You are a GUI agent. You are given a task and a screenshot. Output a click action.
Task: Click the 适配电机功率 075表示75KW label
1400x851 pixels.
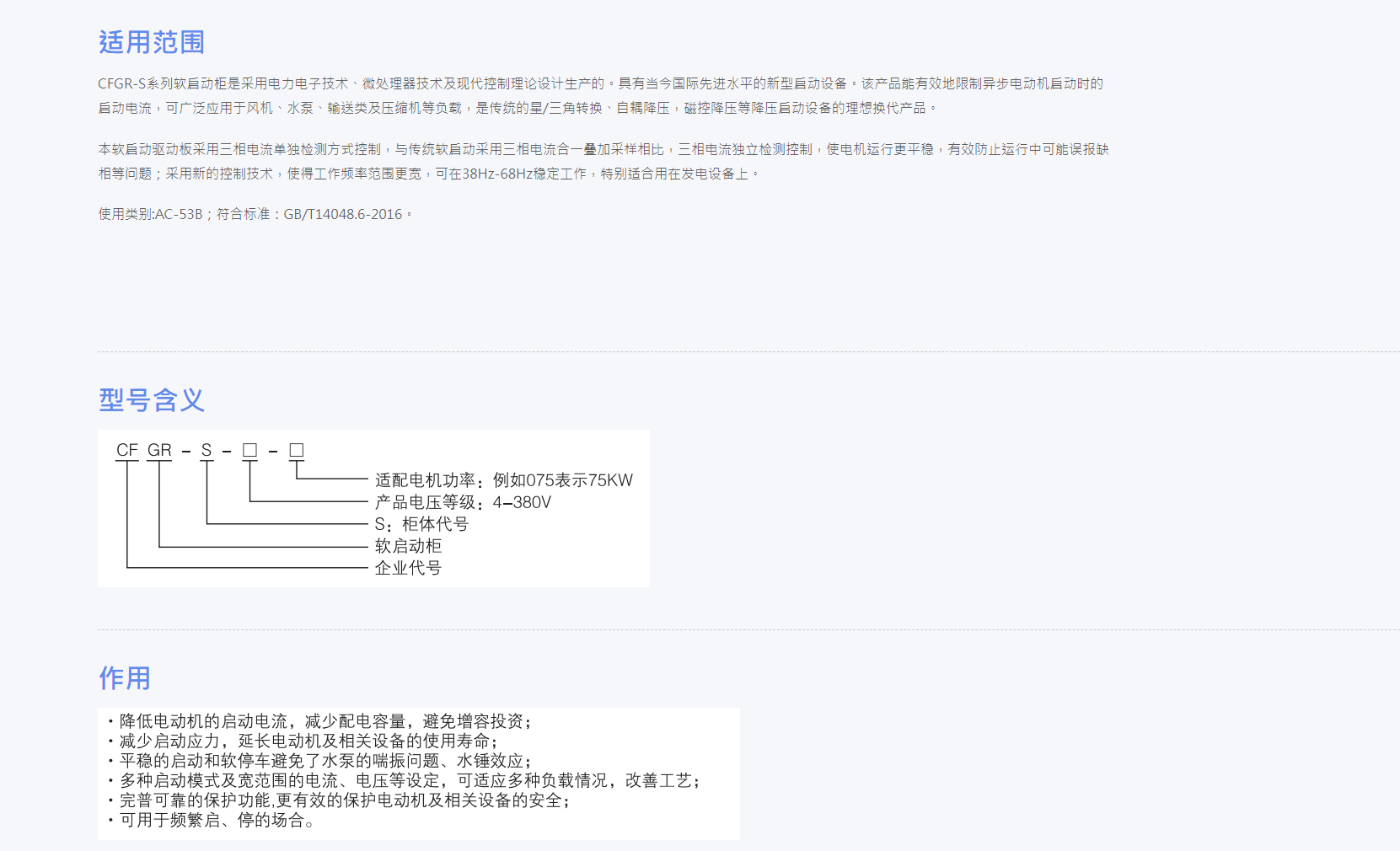503,480
